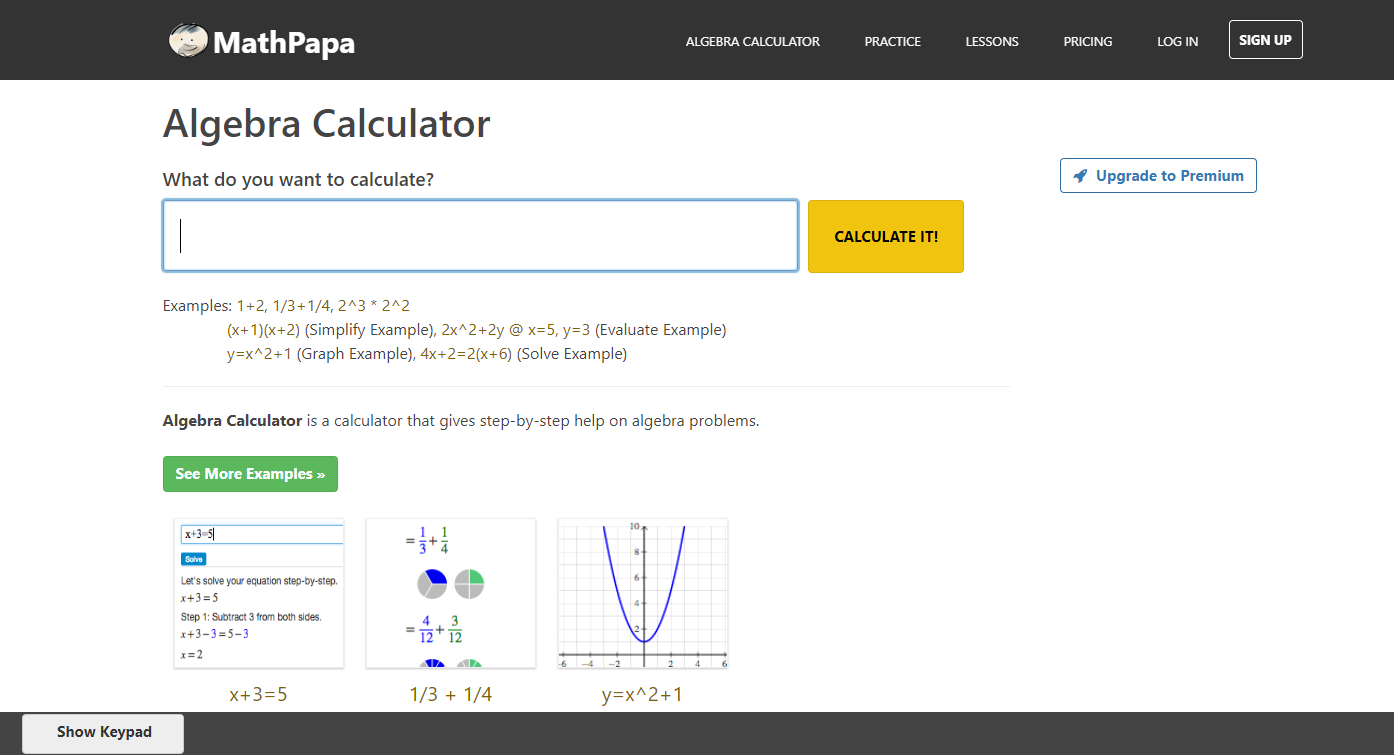The height and width of the screenshot is (755, 1394).
Task: Click the Sign Up button
Action: 1265,40
